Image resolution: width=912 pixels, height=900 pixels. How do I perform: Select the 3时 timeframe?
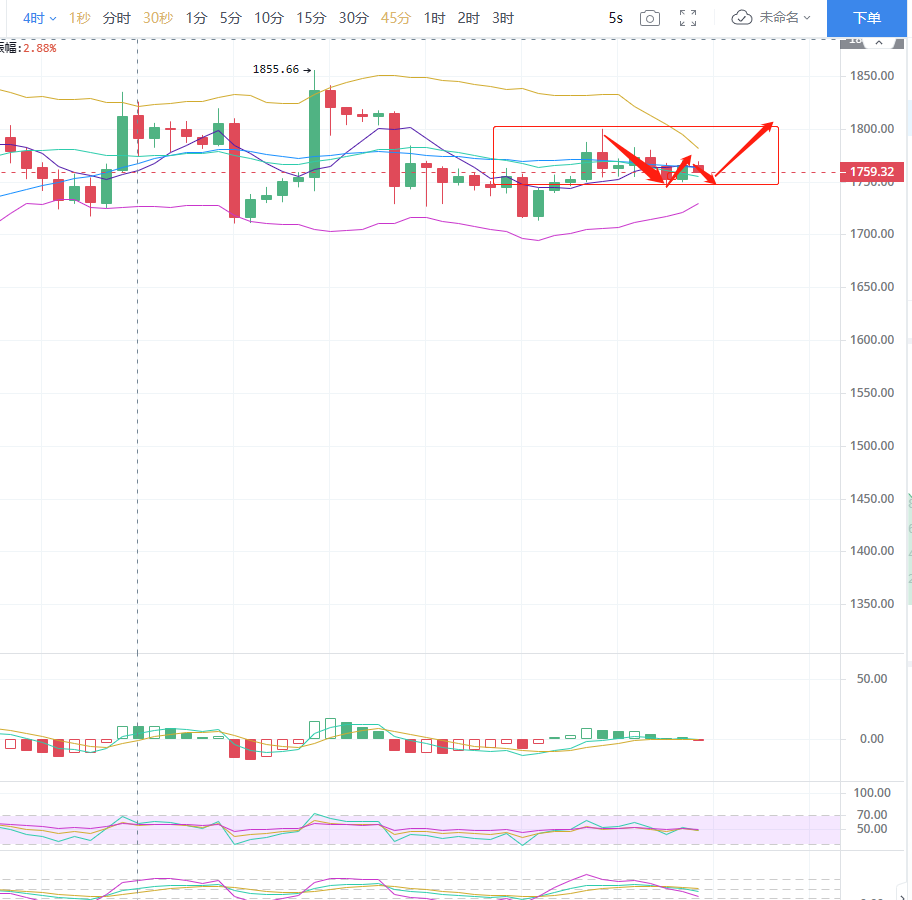(503, 19)
